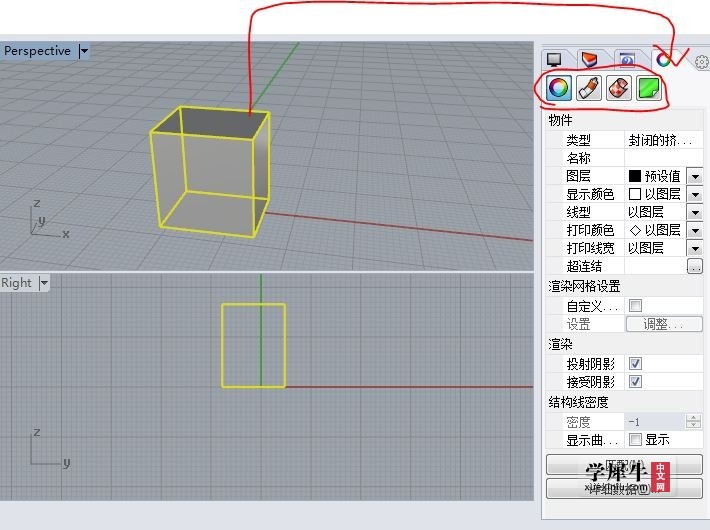710x530 pixels.
Task: Click the black layer color swatch
Action: click(x=635, y=176)
